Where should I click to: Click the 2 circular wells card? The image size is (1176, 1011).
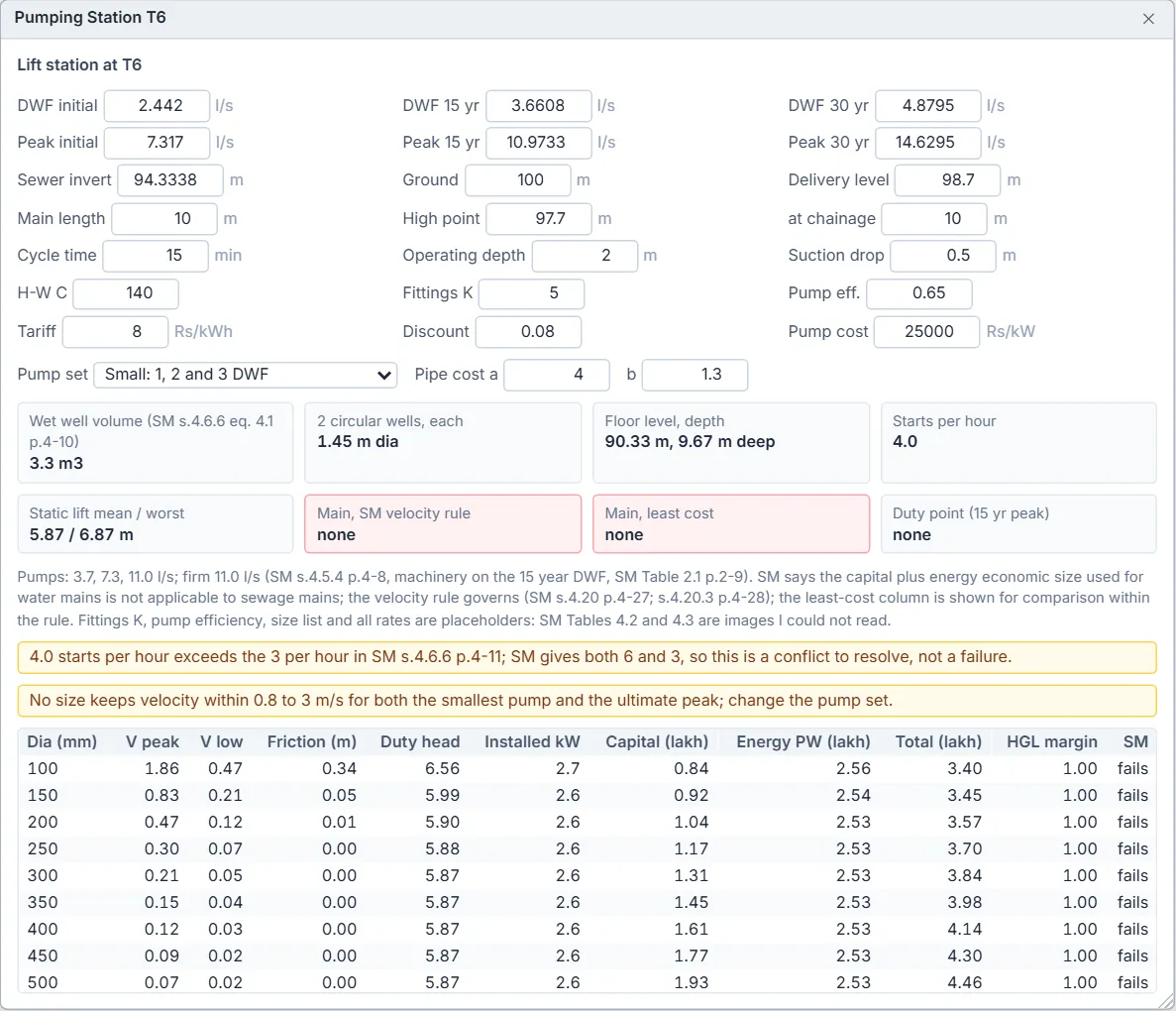(443, 443)
